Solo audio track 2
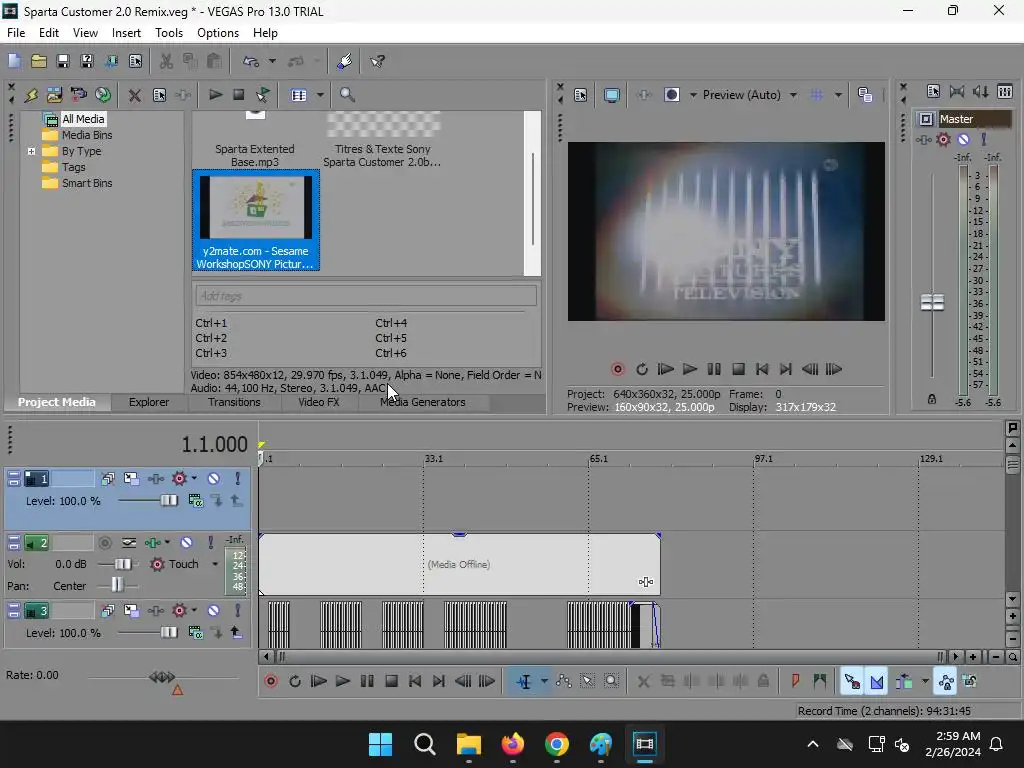The height and width of the screenshot is (768, 1024). click(210, 543)
